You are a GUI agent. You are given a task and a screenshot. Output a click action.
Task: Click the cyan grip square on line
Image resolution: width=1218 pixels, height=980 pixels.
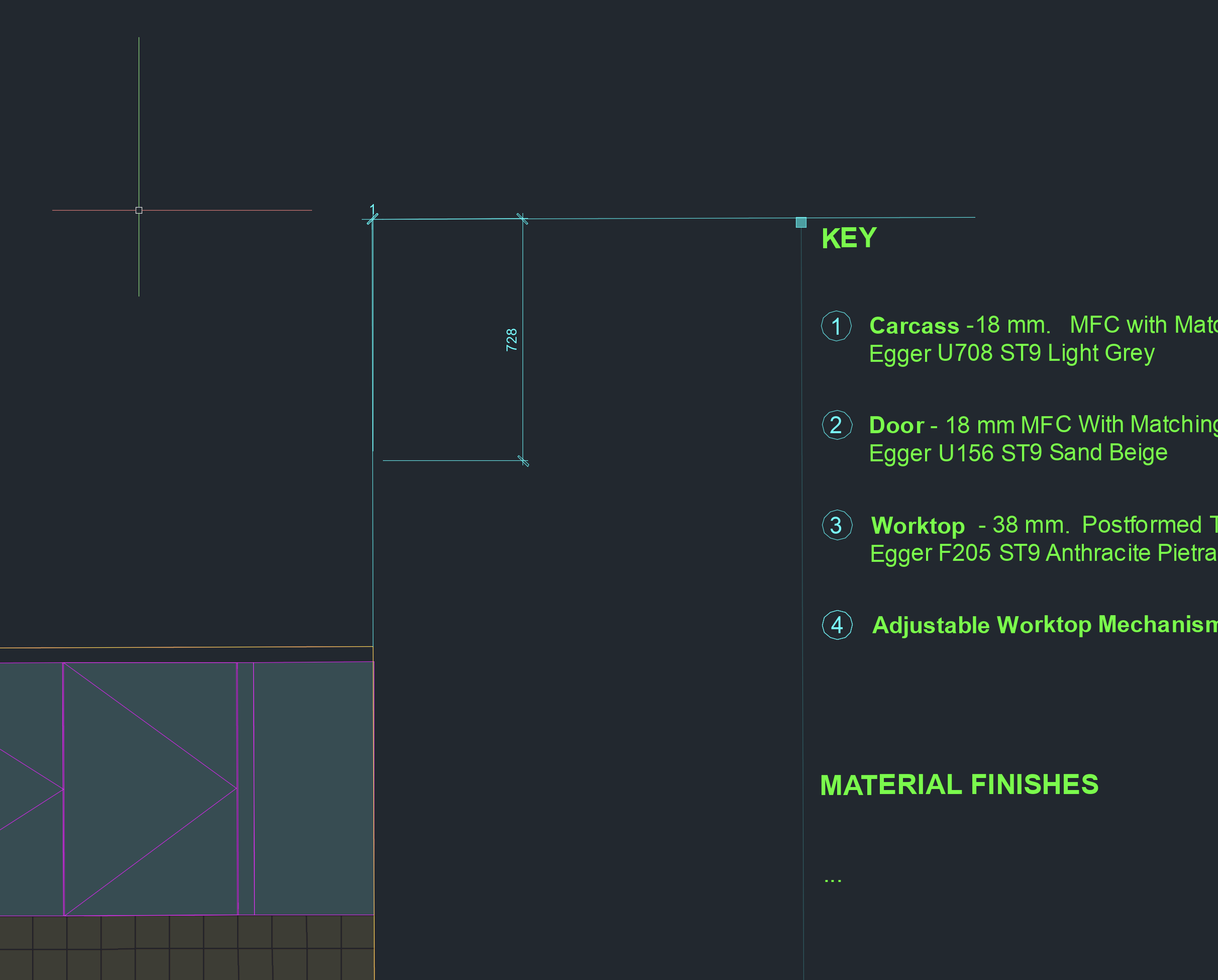click(801, 223)
